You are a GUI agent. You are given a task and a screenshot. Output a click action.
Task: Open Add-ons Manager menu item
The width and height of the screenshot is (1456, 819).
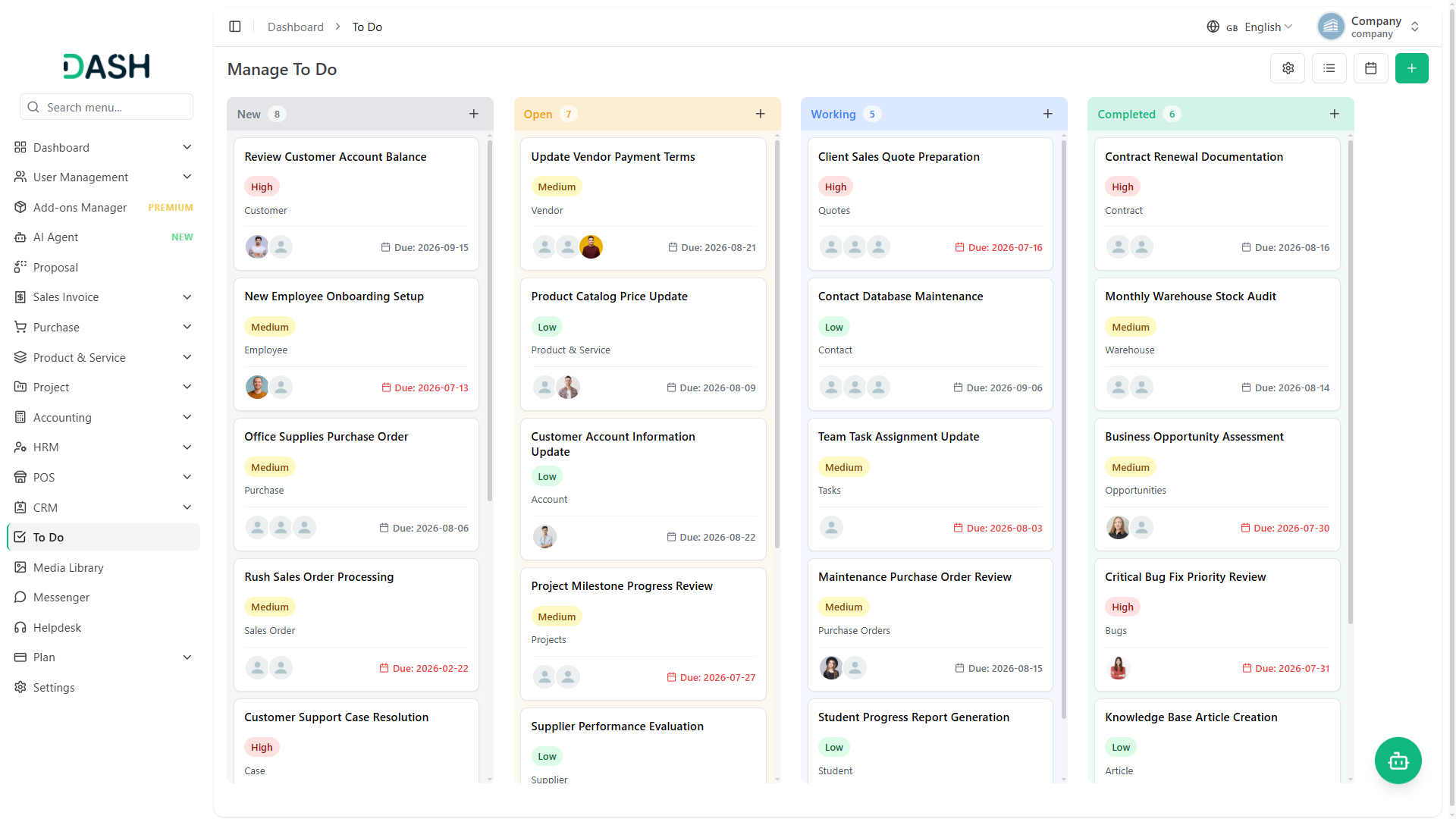[104, 207]
